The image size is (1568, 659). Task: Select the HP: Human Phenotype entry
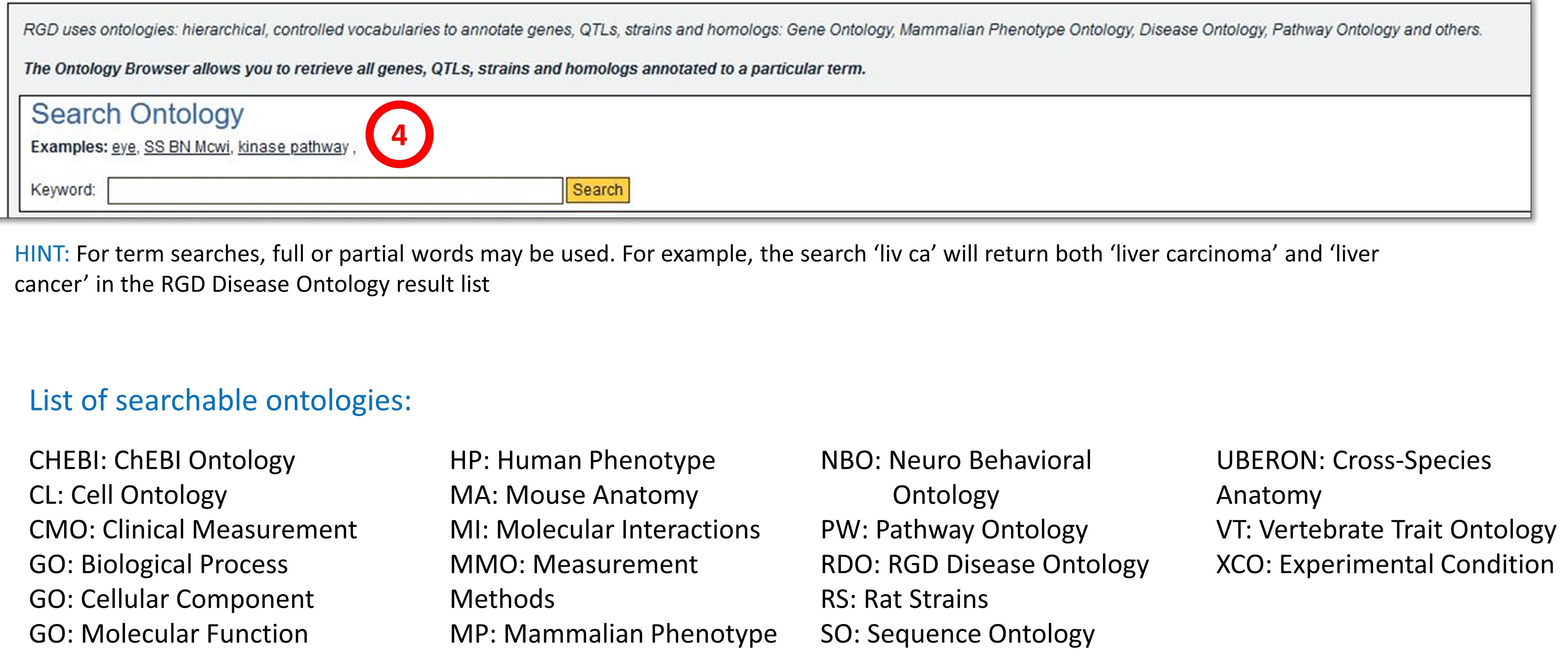click(x=582, y=461)
